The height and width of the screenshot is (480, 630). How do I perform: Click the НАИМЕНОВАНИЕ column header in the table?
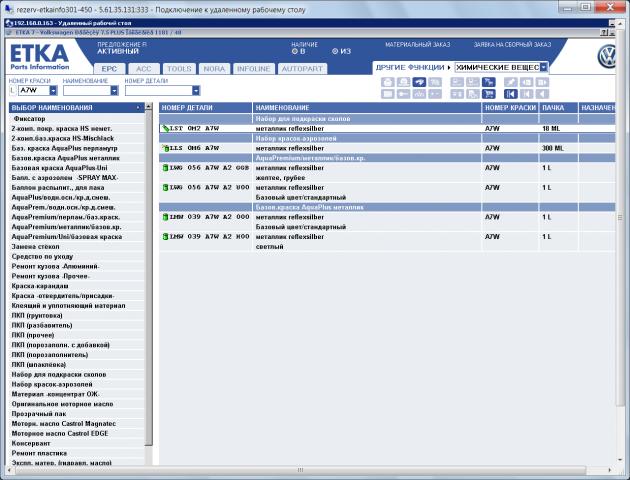coord(367,108)
